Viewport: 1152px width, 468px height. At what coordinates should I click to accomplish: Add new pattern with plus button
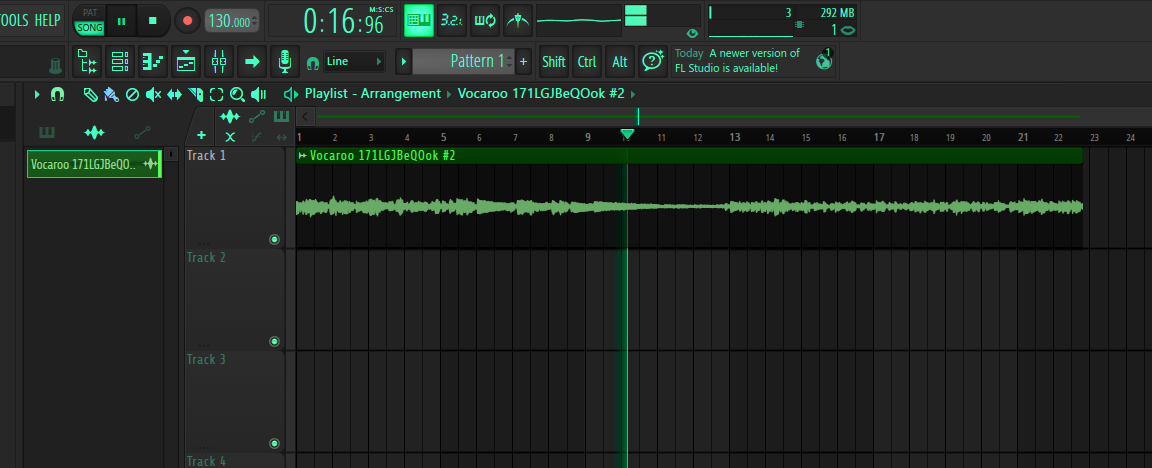point(523,61)
